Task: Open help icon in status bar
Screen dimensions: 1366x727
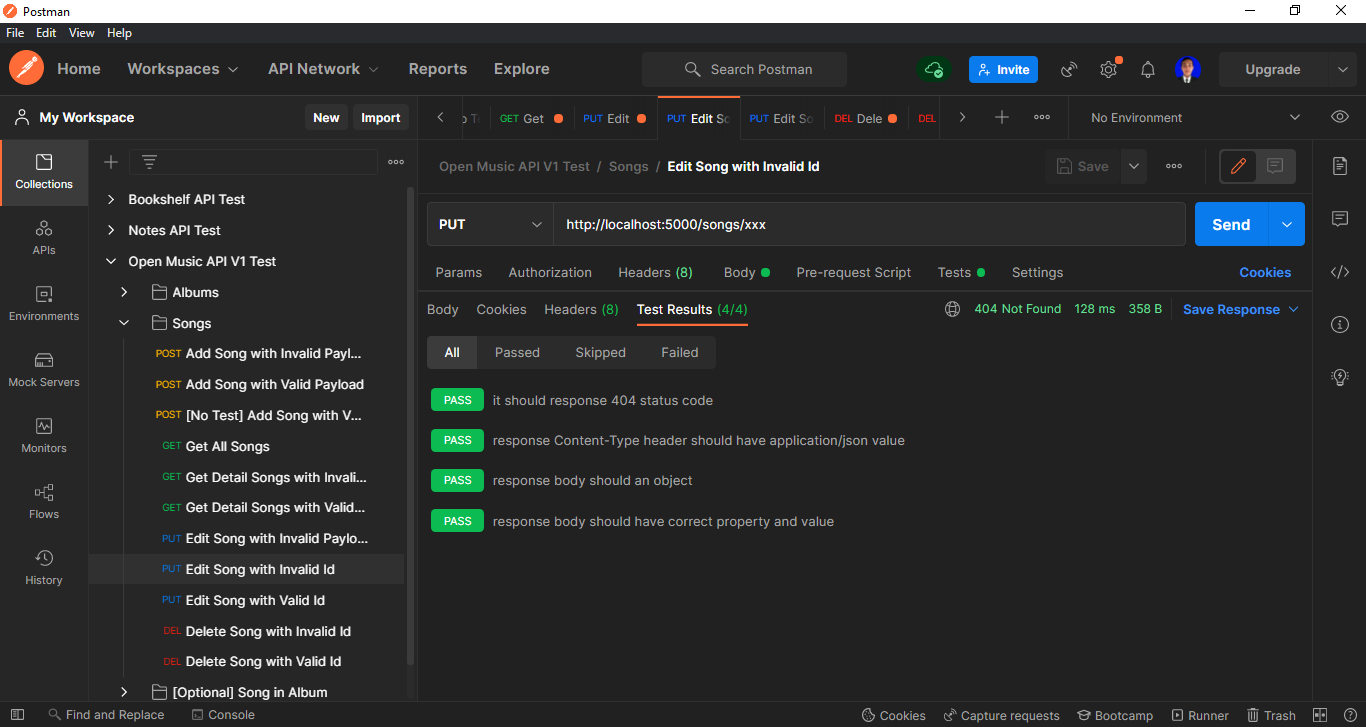Action: point(1348,715)
